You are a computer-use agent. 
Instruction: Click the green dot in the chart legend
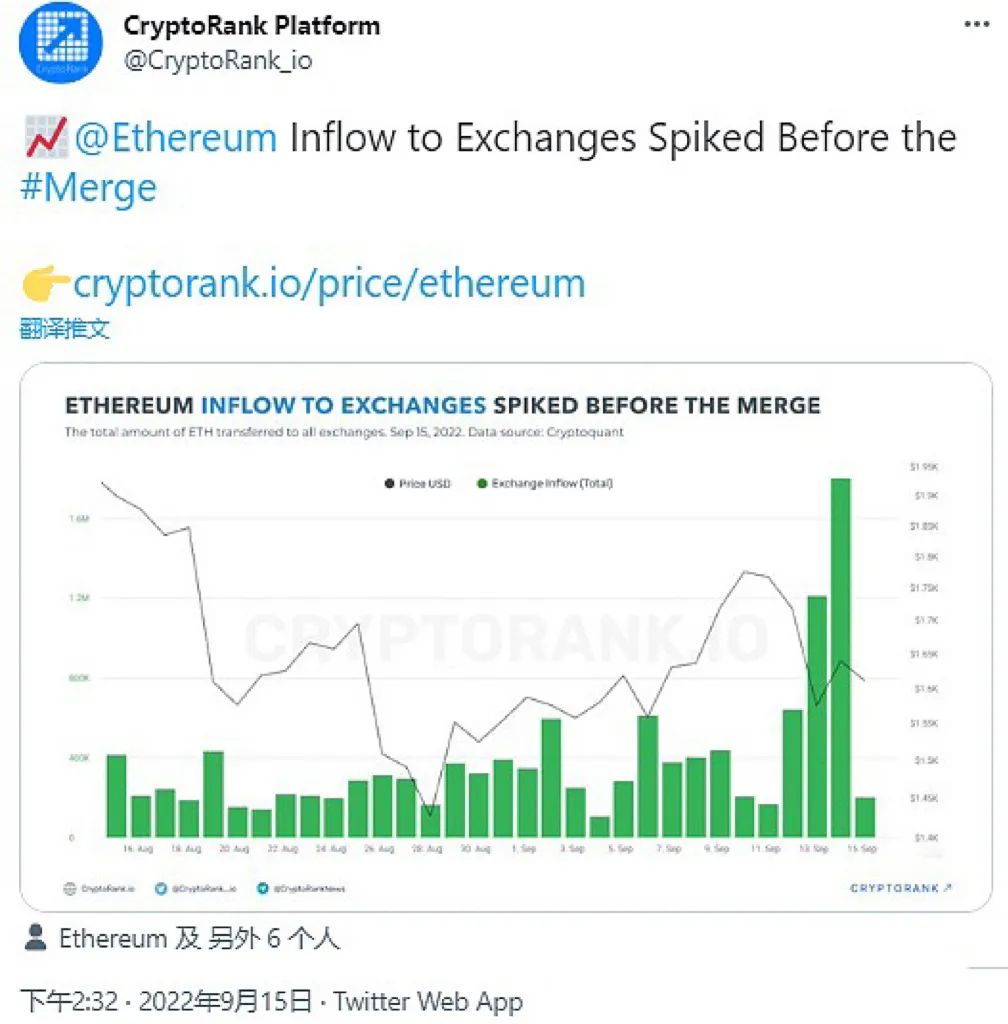coord(481,482)
